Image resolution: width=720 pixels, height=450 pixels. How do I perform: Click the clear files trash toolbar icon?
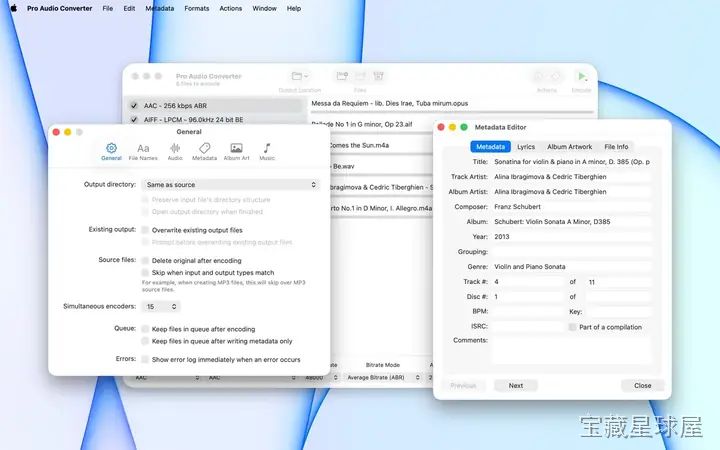point(378,76)
